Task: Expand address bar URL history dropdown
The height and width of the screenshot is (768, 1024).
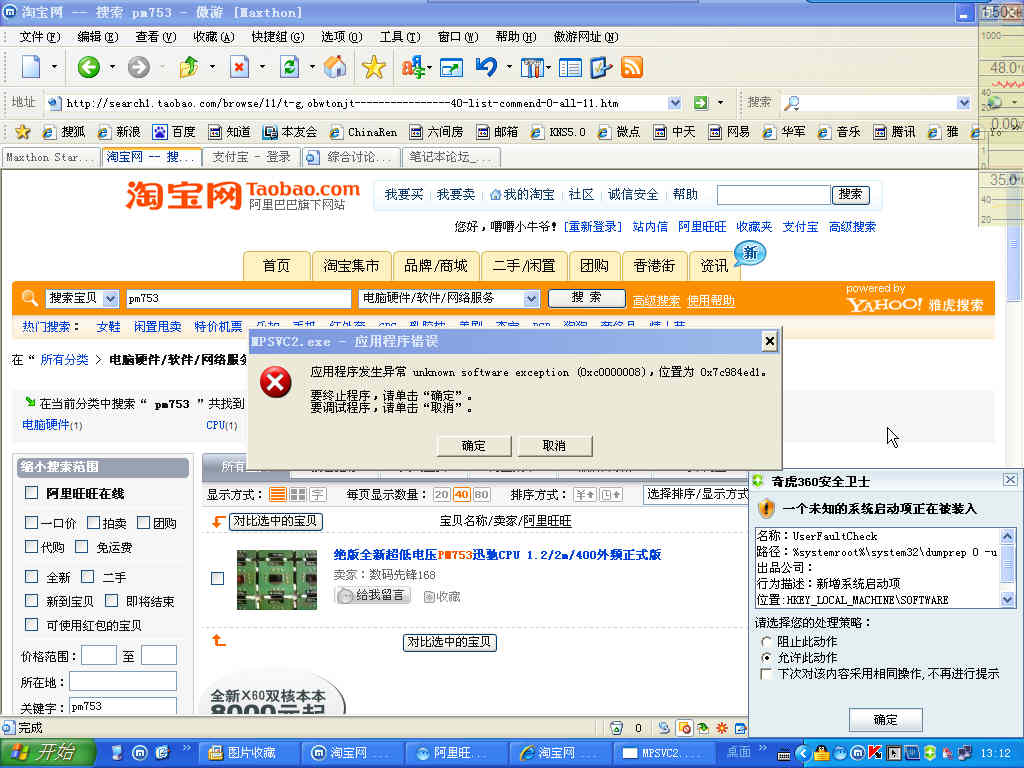Action: pos(675,103)
